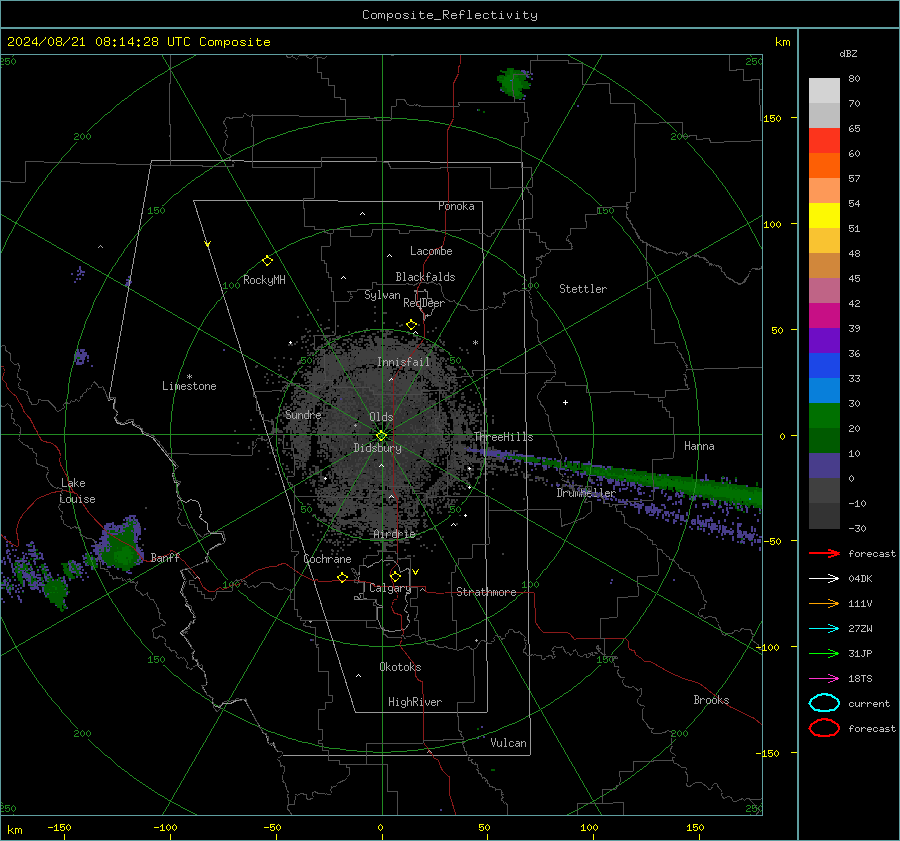This screenshot has width=900, height=841.
Task: Click the yellow diamond marker beside RockyMH
Action: coord(267,261)
